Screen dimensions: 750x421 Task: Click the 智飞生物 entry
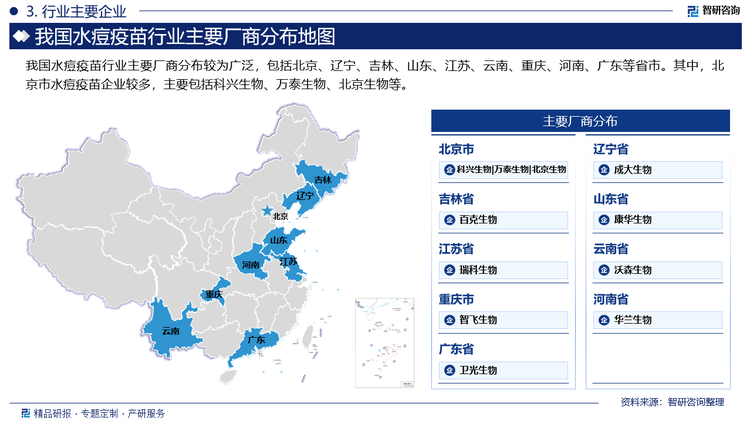(x=503, y=320)
